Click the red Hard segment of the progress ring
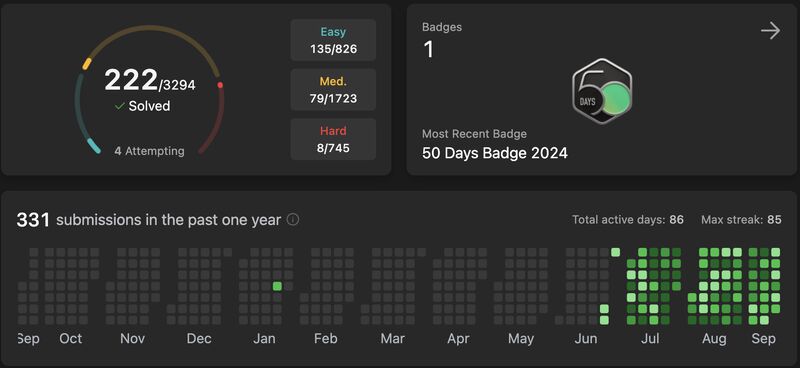The width and height of the screenshot is (800, 368). [215, 118]
